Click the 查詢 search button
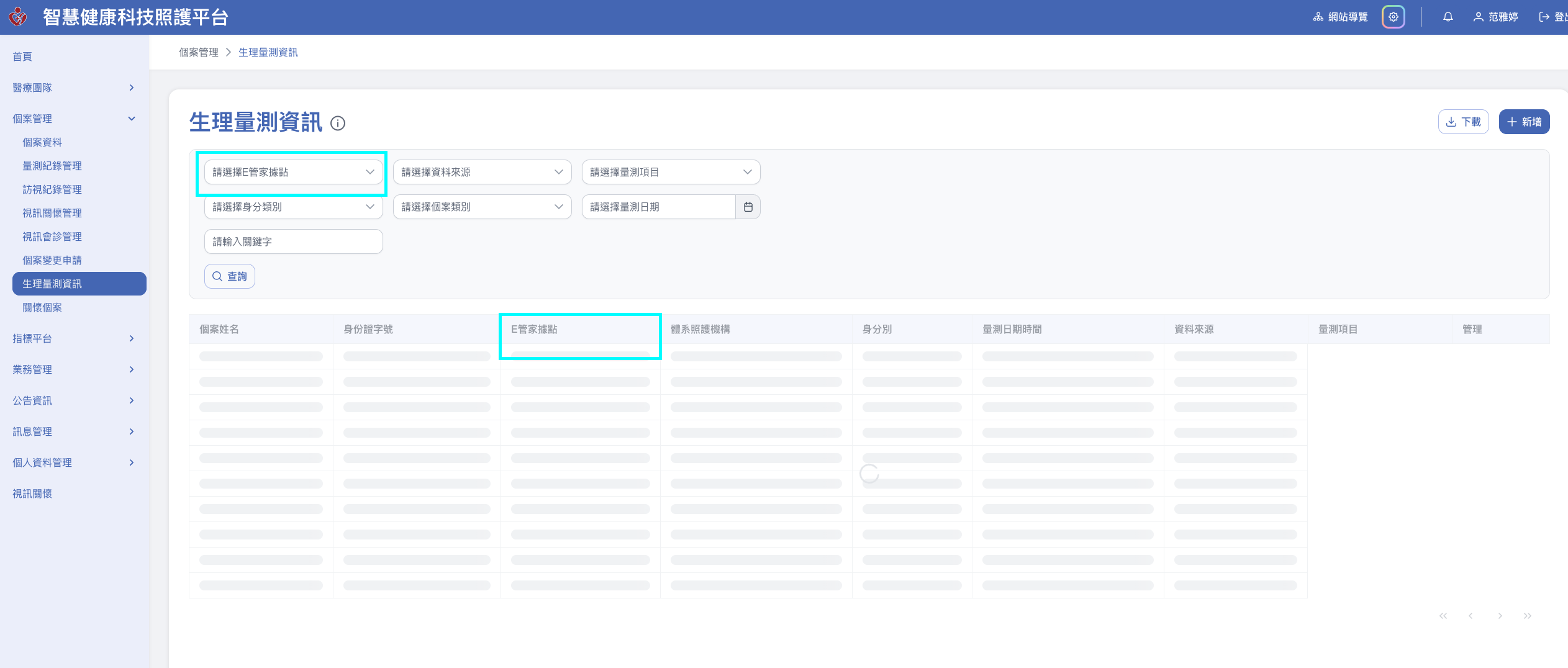 (x=229, y=276)
